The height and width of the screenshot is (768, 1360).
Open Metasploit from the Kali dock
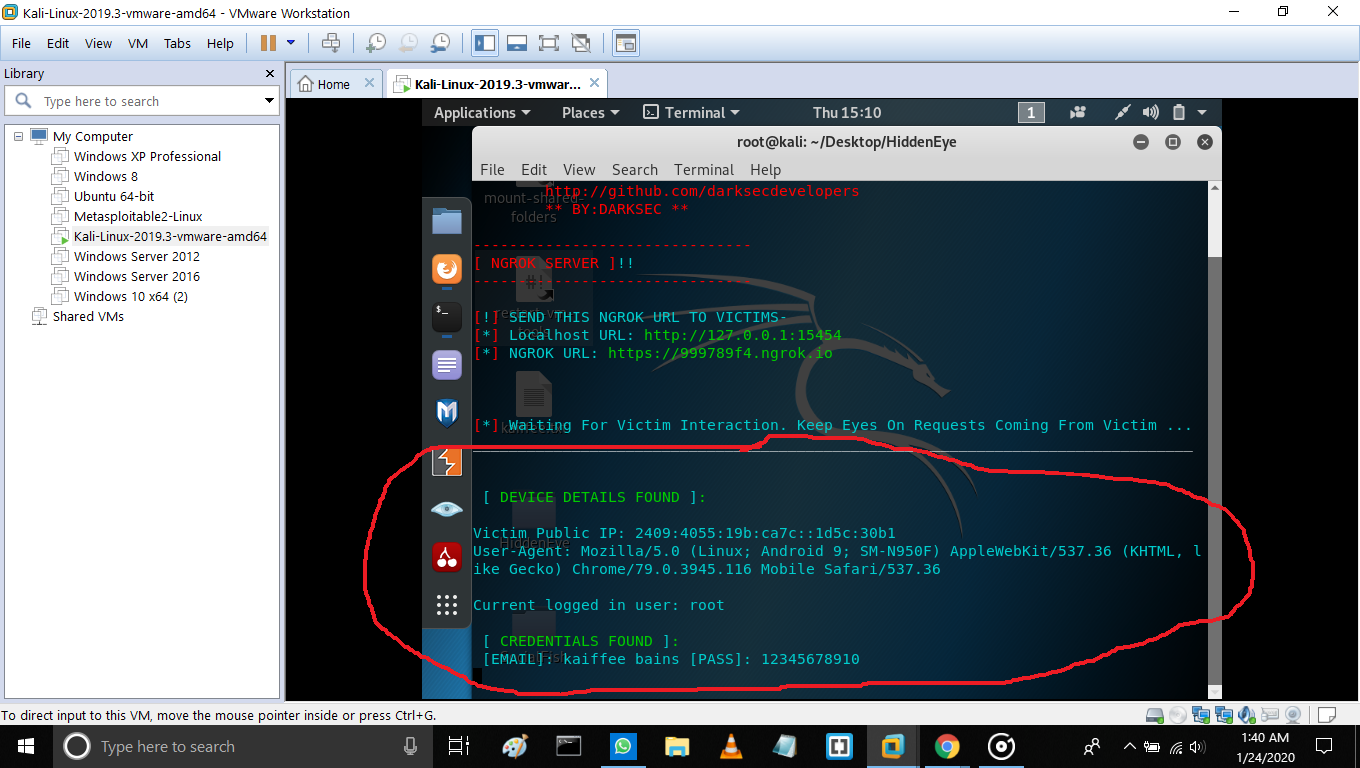coord(447,412)
